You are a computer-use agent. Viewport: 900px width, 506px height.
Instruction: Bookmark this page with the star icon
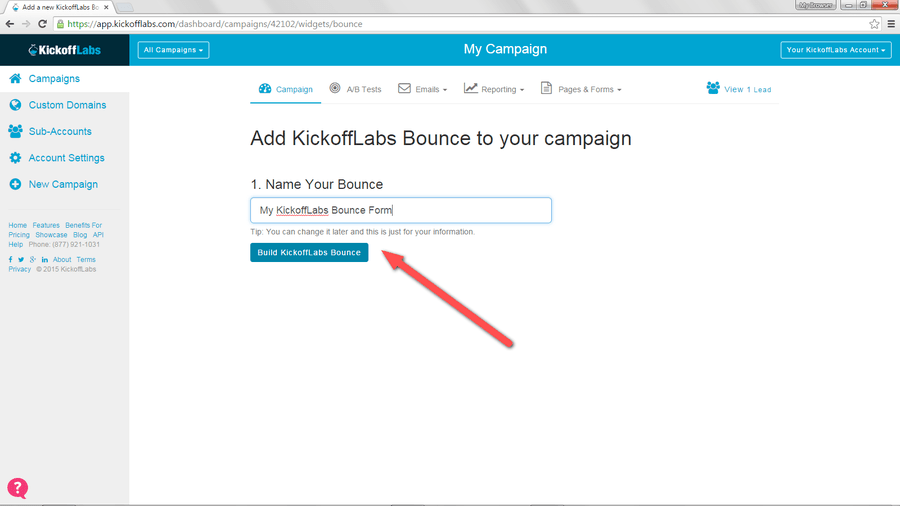(874, 24)
